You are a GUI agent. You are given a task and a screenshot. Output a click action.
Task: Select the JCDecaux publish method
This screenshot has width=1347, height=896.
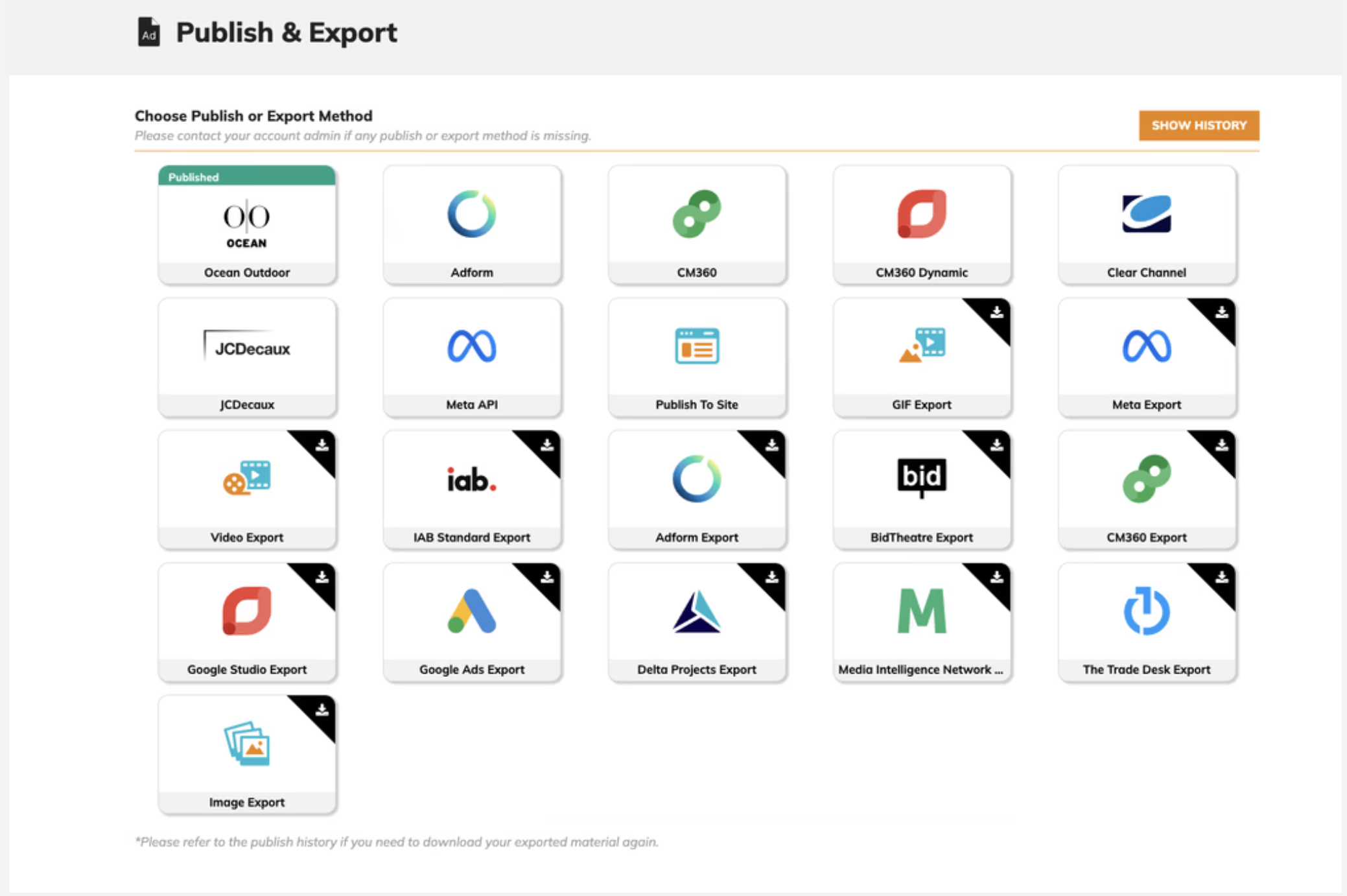tap(246, 357)
